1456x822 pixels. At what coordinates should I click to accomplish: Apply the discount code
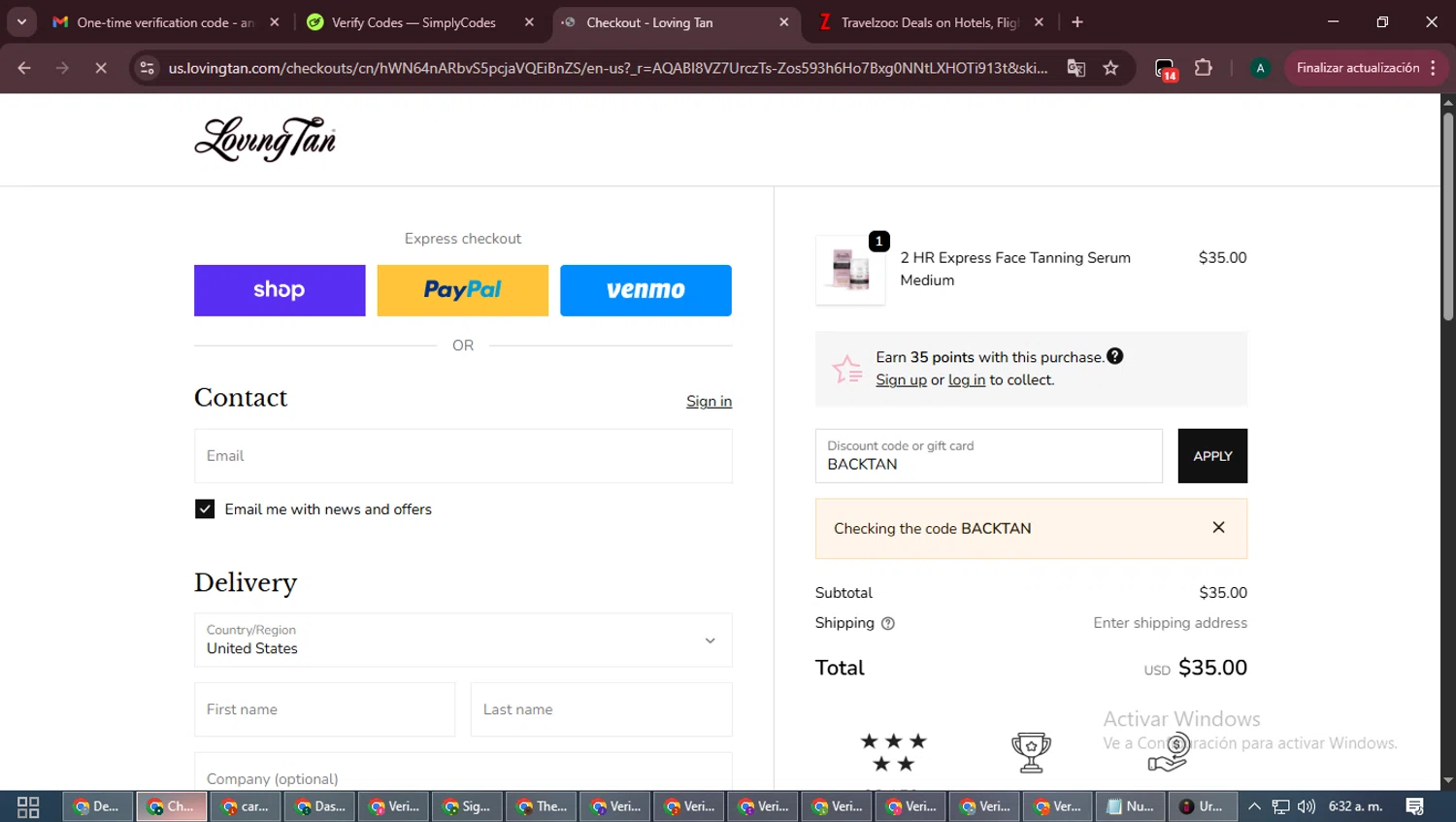point(1212,456)
